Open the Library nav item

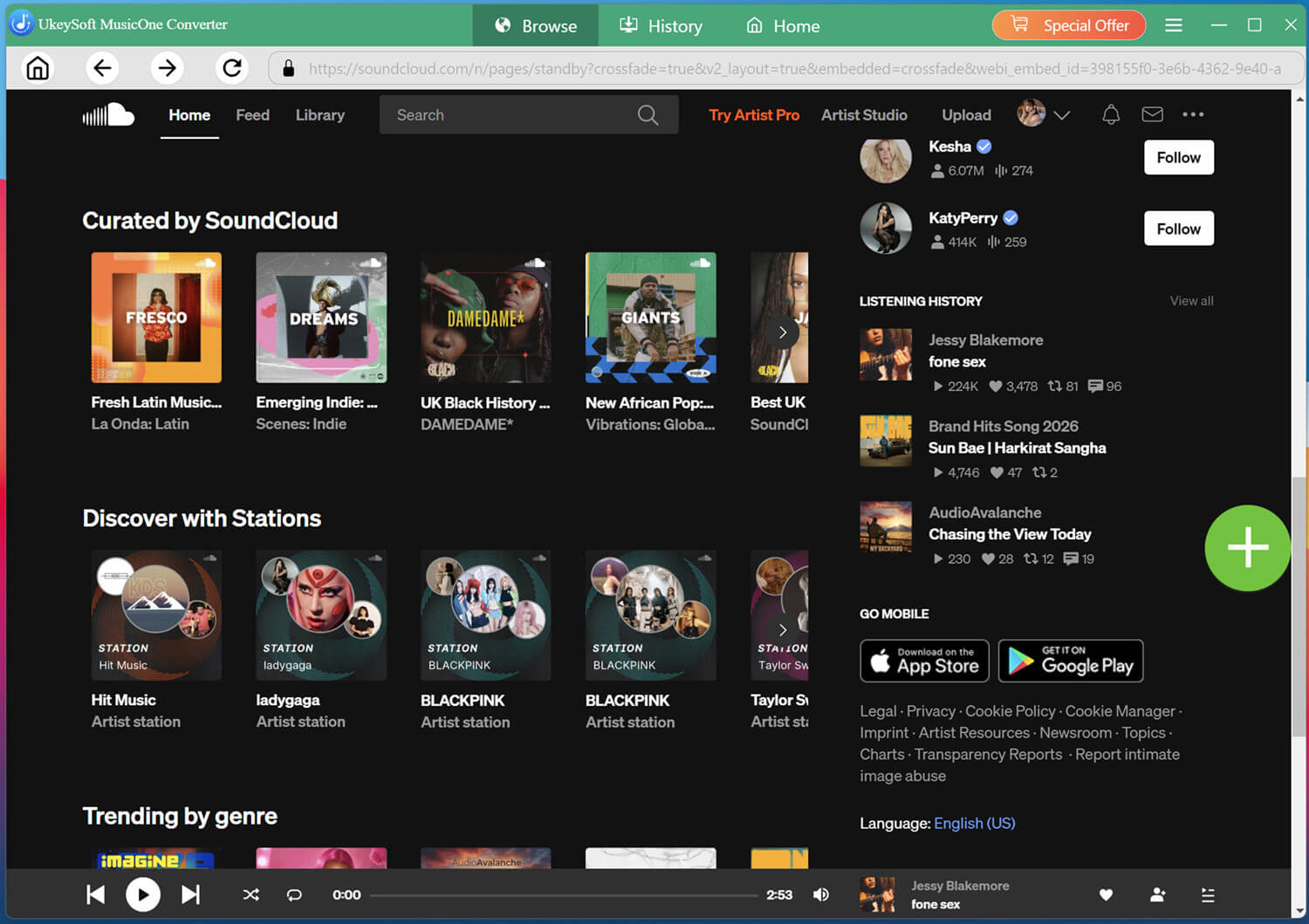[x=319, y=115]
